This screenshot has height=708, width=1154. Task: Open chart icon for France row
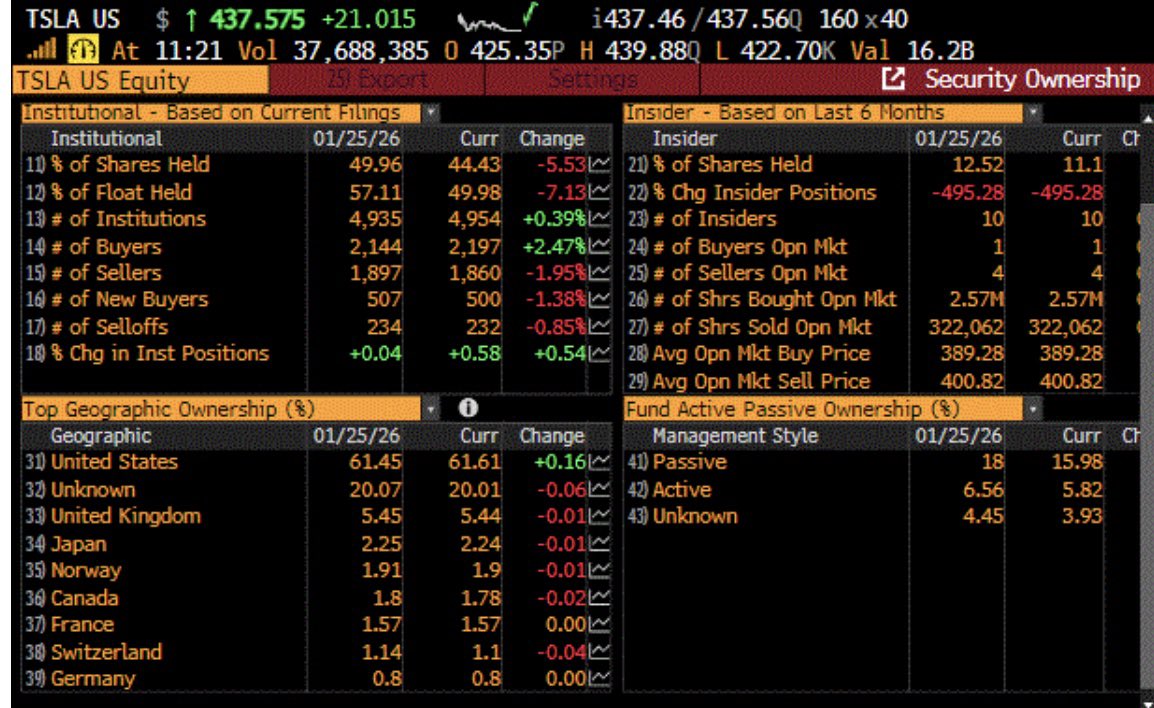coord(599,625)
